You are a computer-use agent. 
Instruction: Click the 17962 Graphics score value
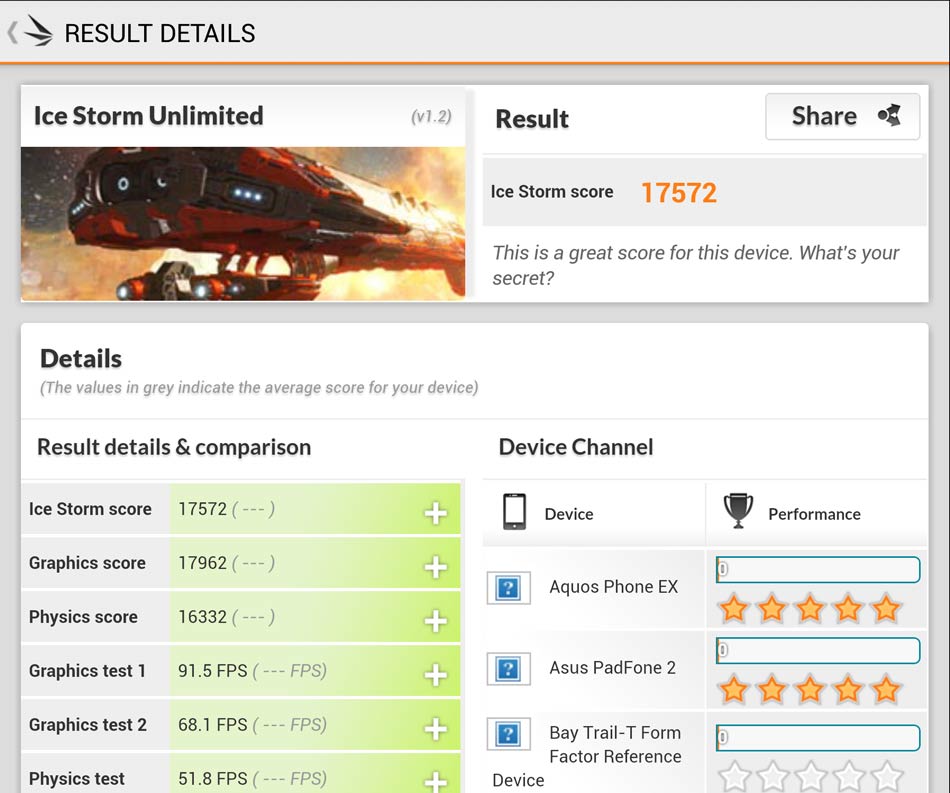pyautogui.click(x=202, y=563)
